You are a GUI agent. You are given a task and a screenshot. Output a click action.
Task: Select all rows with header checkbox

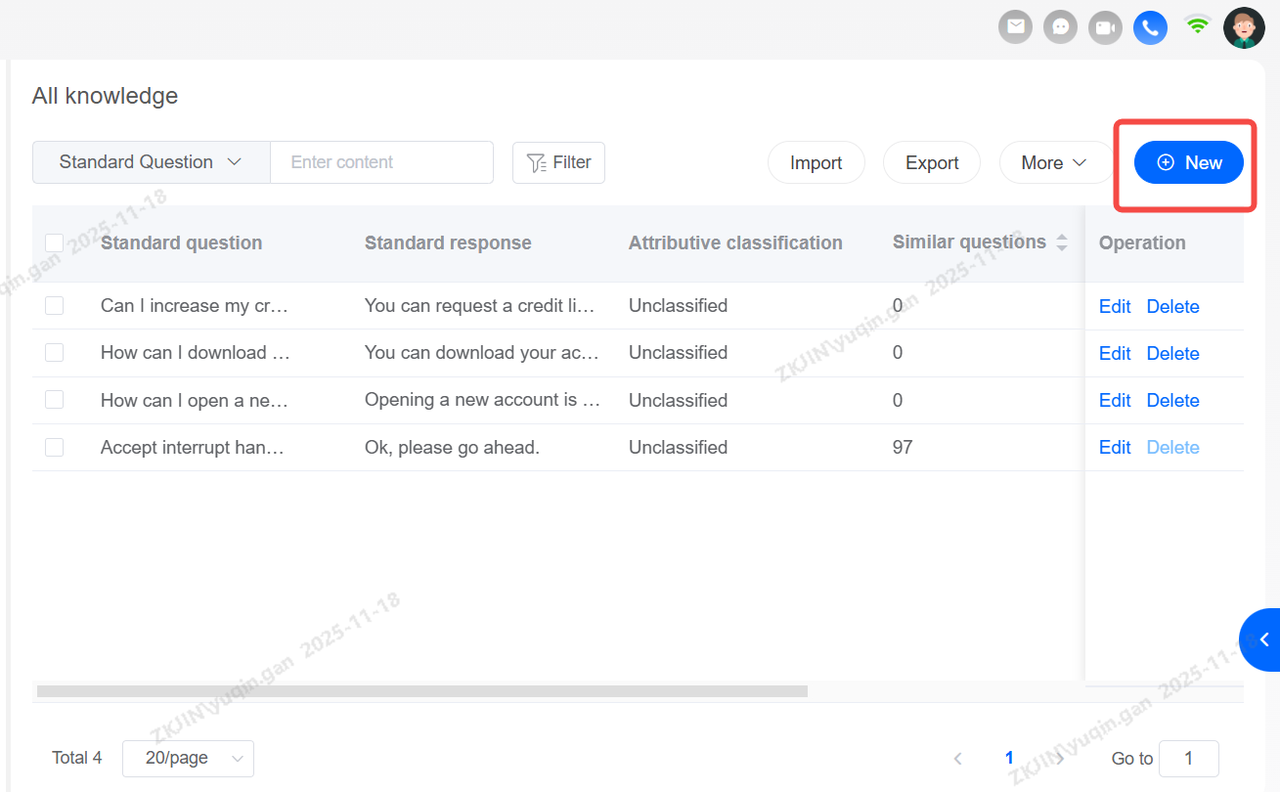[x=54, y=243]
